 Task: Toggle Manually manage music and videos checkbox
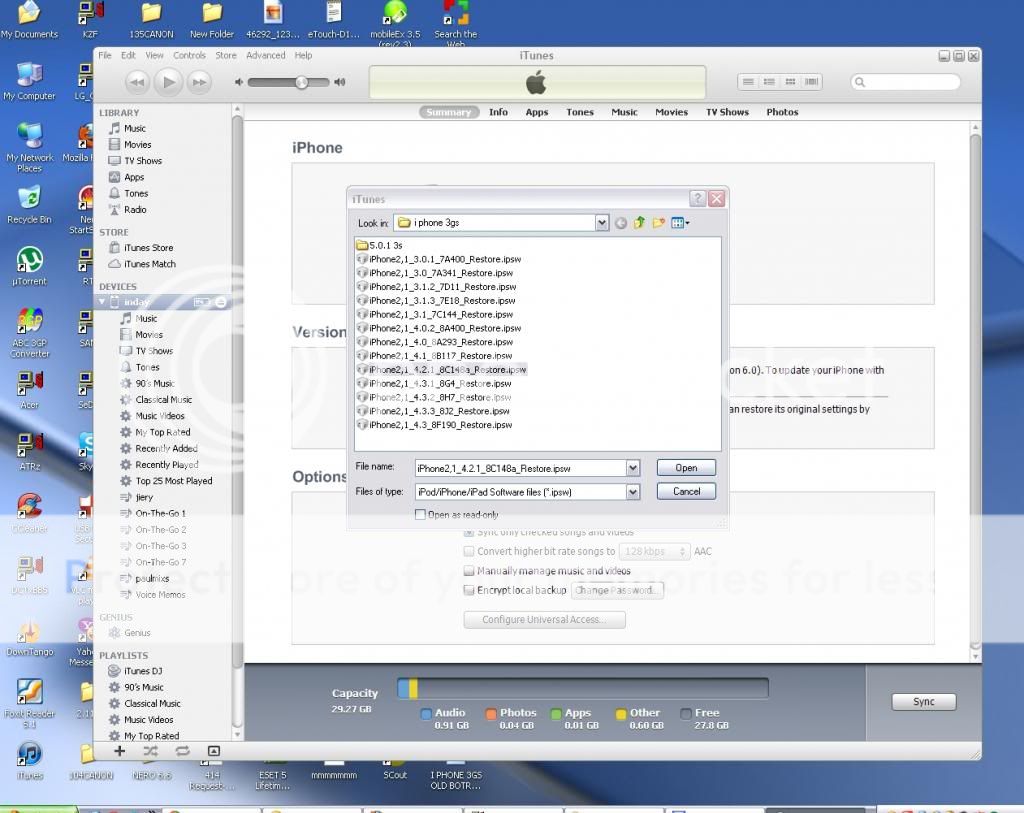(x=469, y=571)
